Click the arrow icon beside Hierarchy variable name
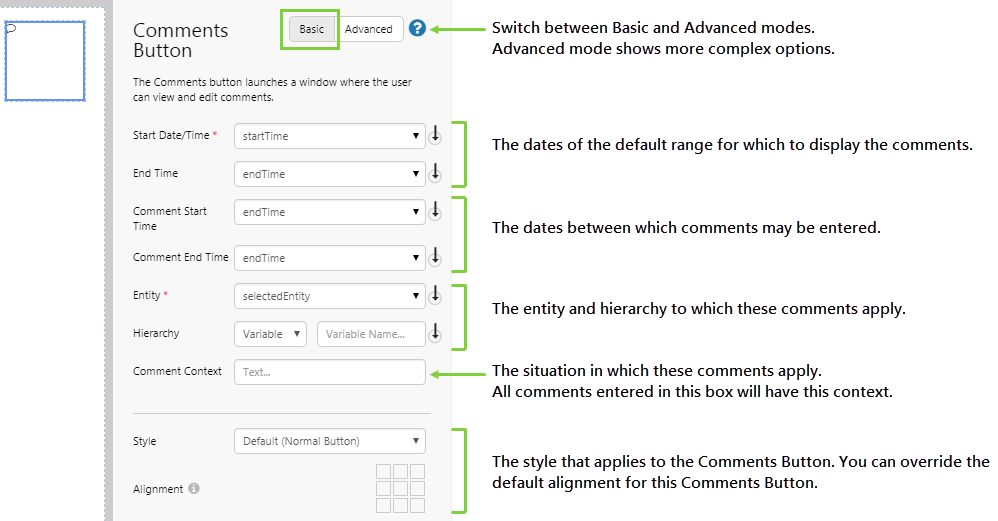This screenshot has width=998, height=521. pos(435,334)
